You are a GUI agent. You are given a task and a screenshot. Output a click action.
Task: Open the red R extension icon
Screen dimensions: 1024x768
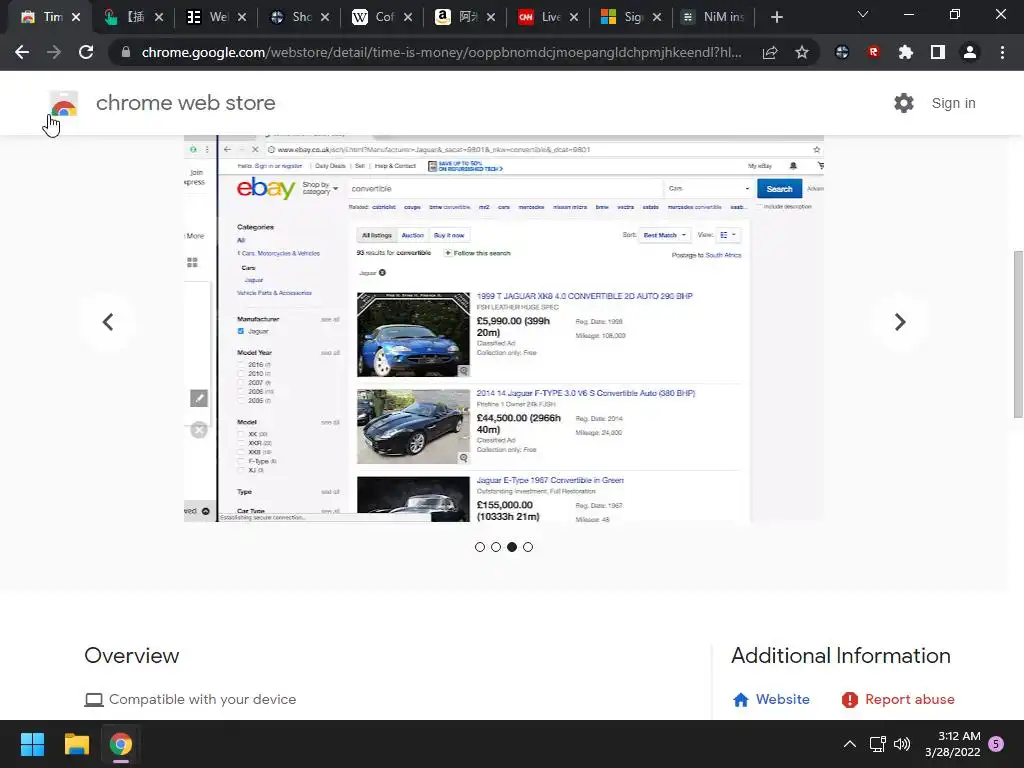click(x=874, y=52)
